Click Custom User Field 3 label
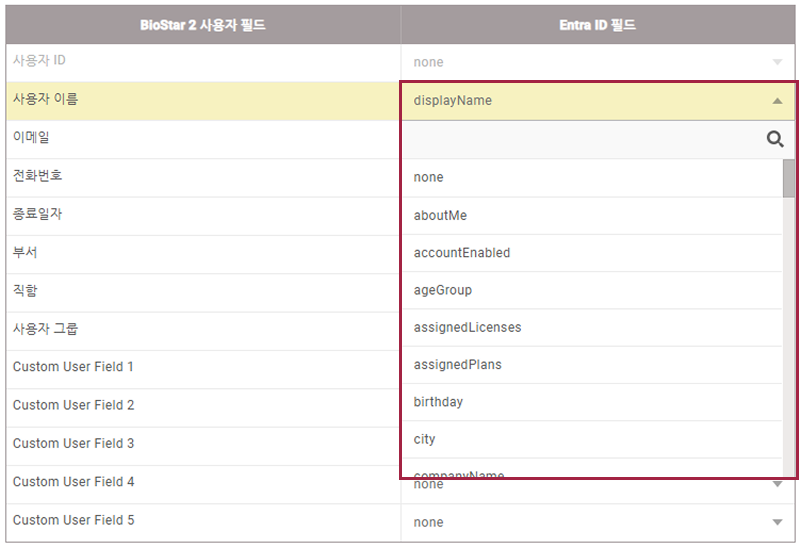The width and height of the screenshot is (800, 552). coord(73,443)
